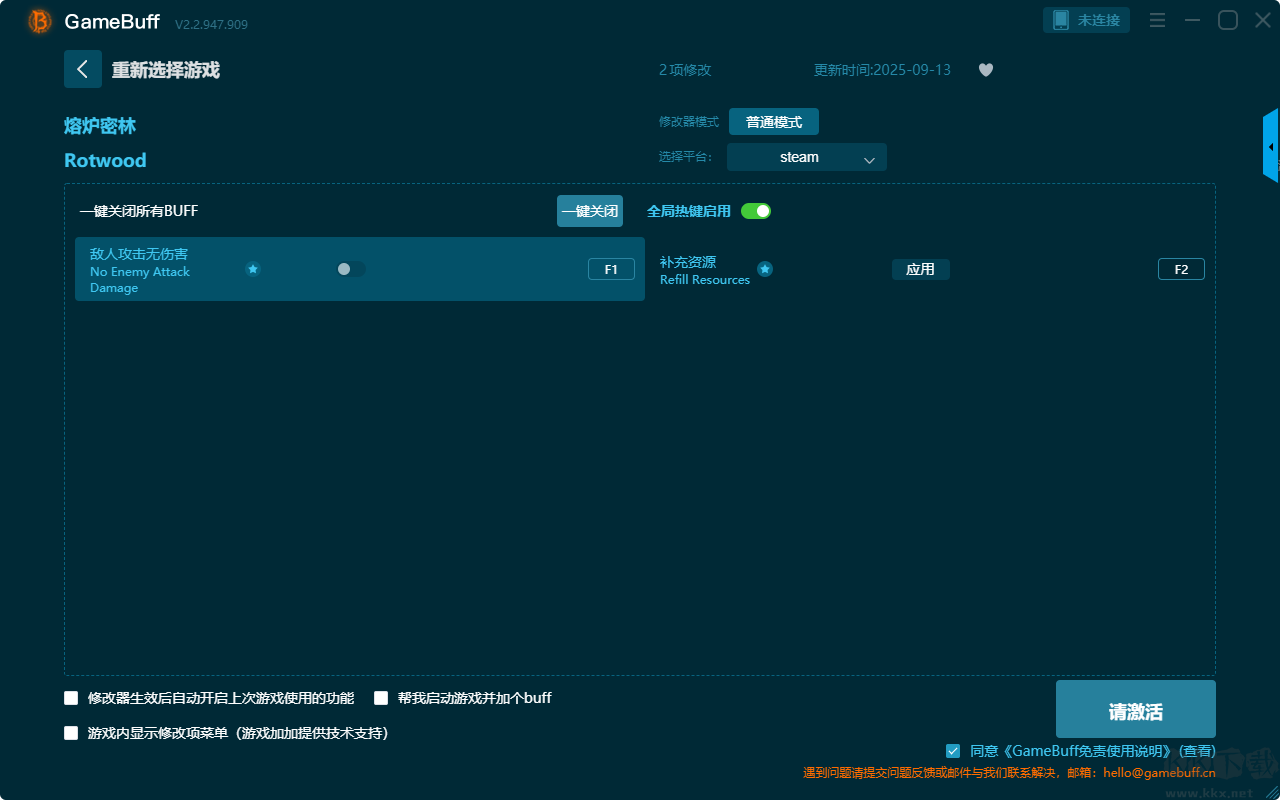
Task: Click the 2项修改 count text
Action: [685, 70]
